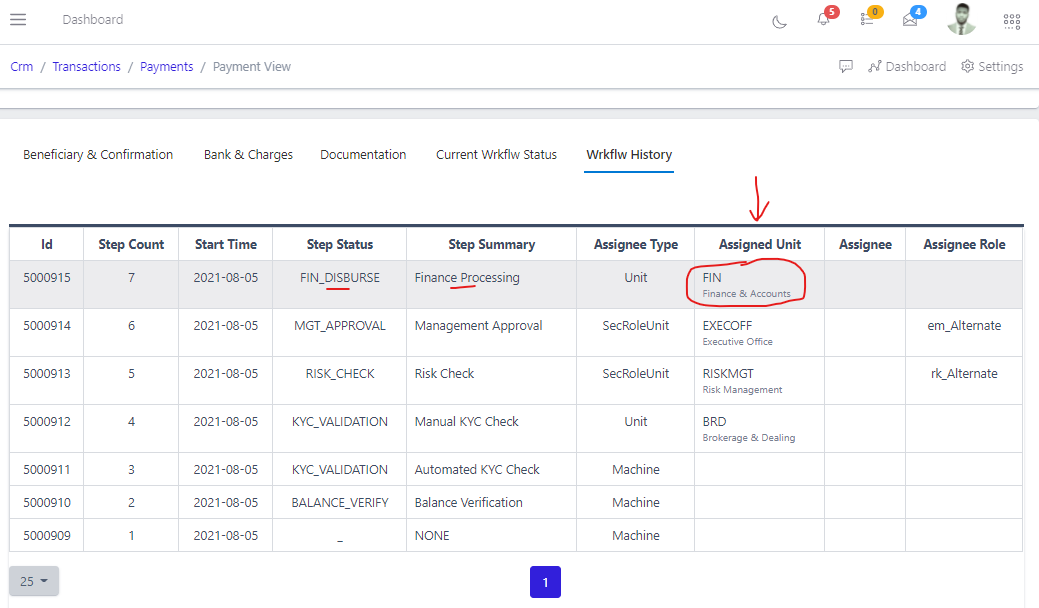This screenshot has width=1039, height=608.
Task: Open the Id column sorting options
Action: 47,243
